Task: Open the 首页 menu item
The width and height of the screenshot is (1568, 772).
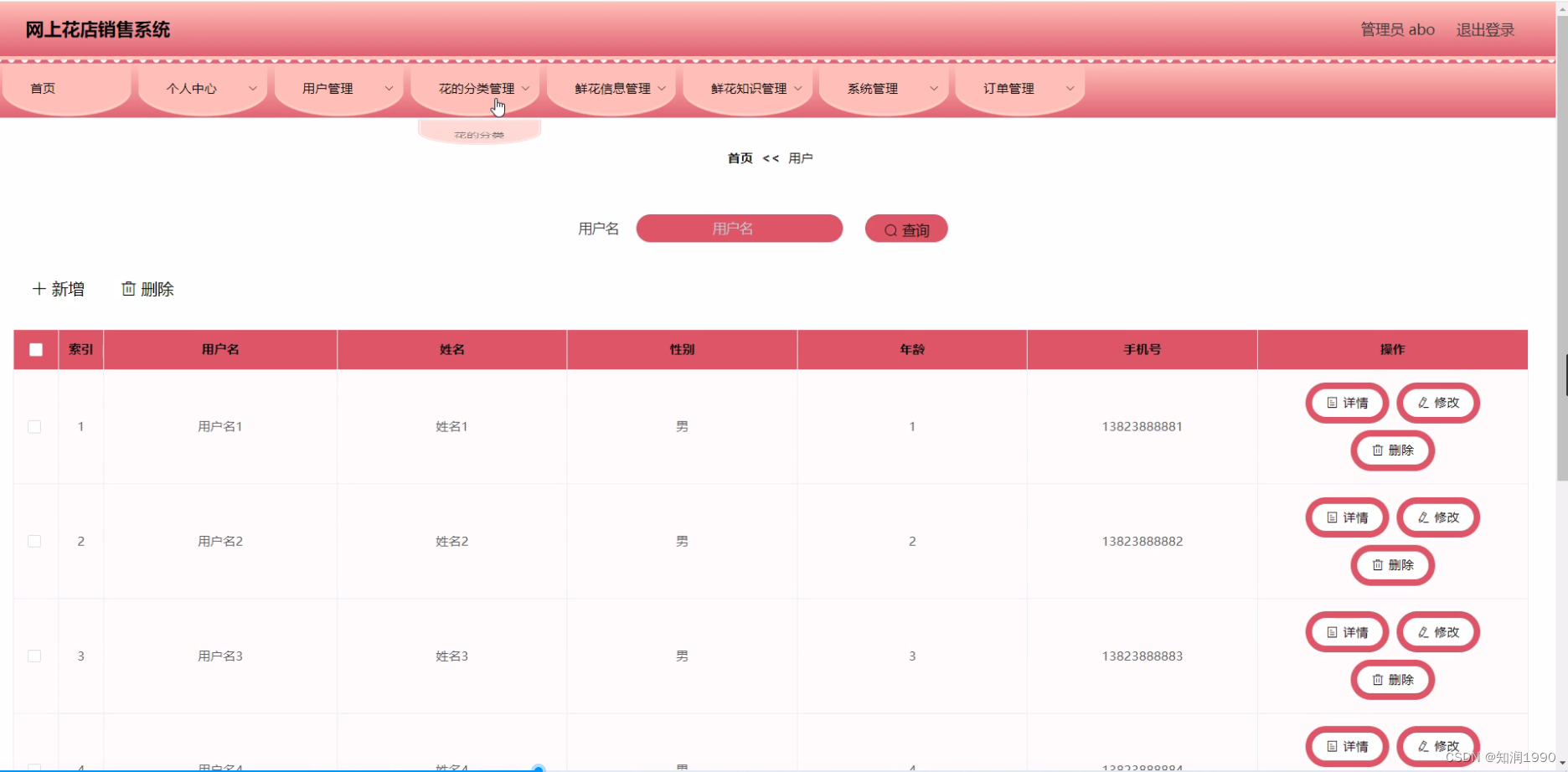Action: coord(43,88)
